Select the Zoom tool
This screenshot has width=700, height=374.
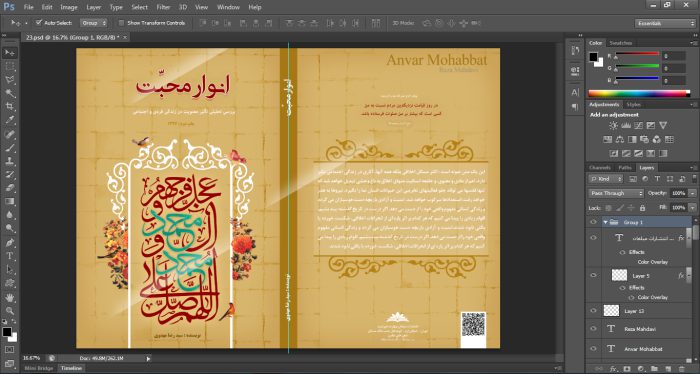point(9,311)
